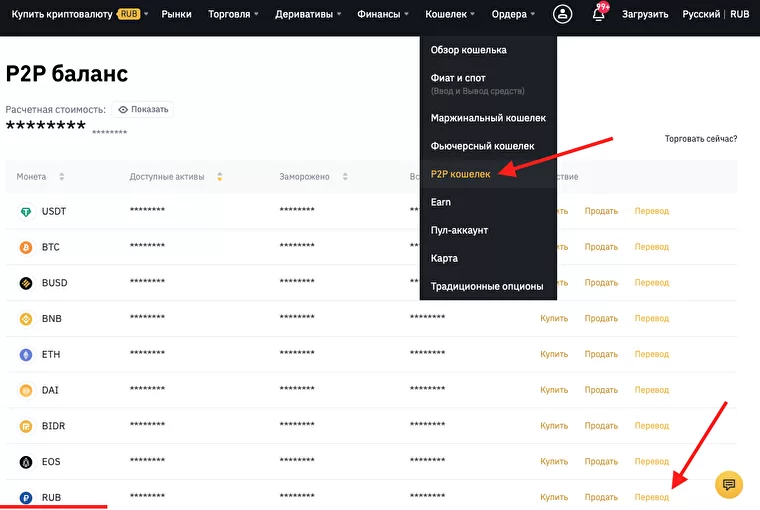Click Продать in BNB row

[x=601, y=319]
